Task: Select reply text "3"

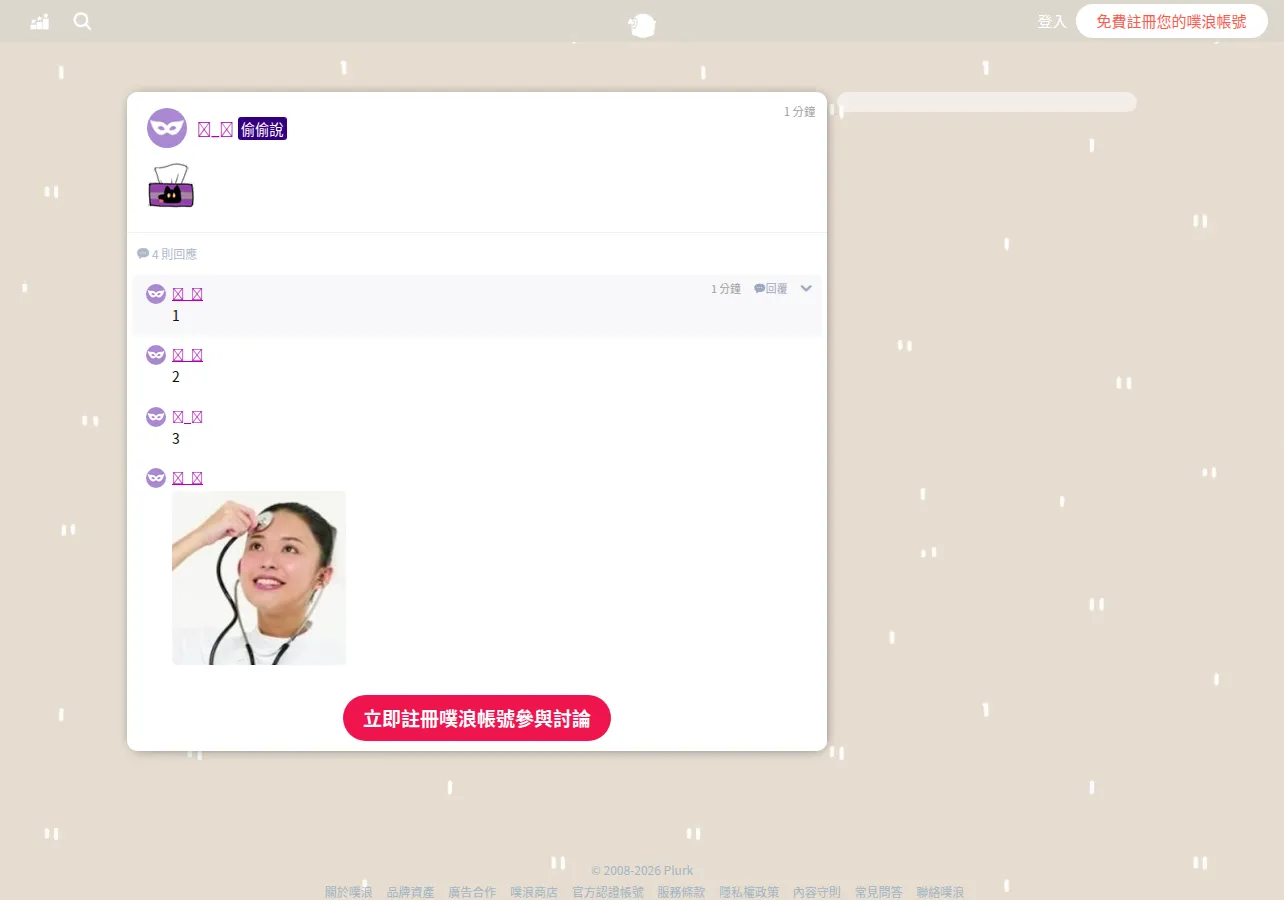Action: (176, 439)
